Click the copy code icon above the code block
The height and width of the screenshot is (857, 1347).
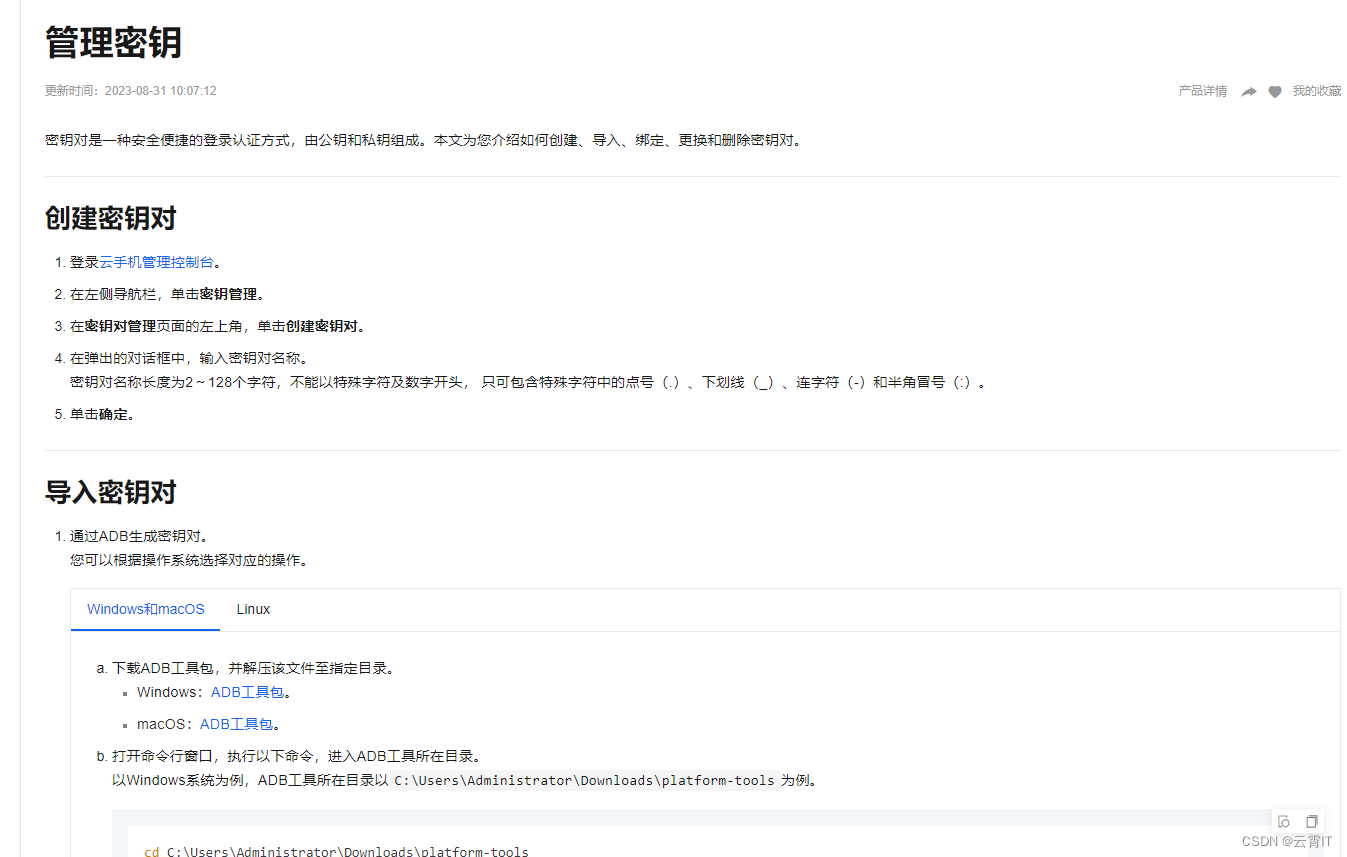tap(1311, 820)
